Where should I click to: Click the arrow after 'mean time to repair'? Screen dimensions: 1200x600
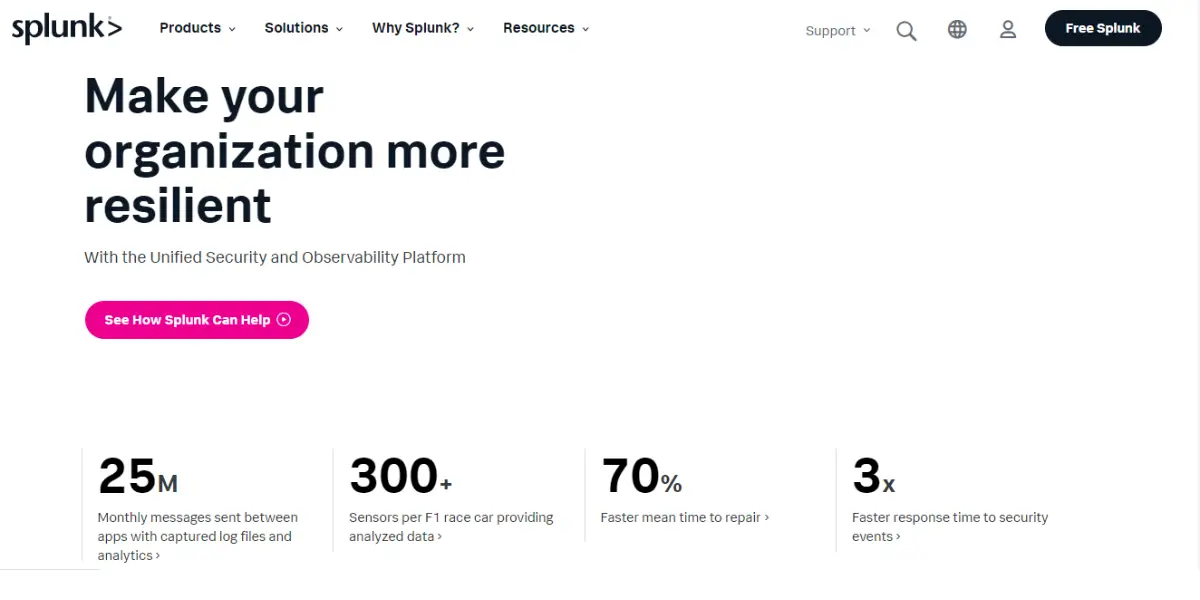pos(767,518)
